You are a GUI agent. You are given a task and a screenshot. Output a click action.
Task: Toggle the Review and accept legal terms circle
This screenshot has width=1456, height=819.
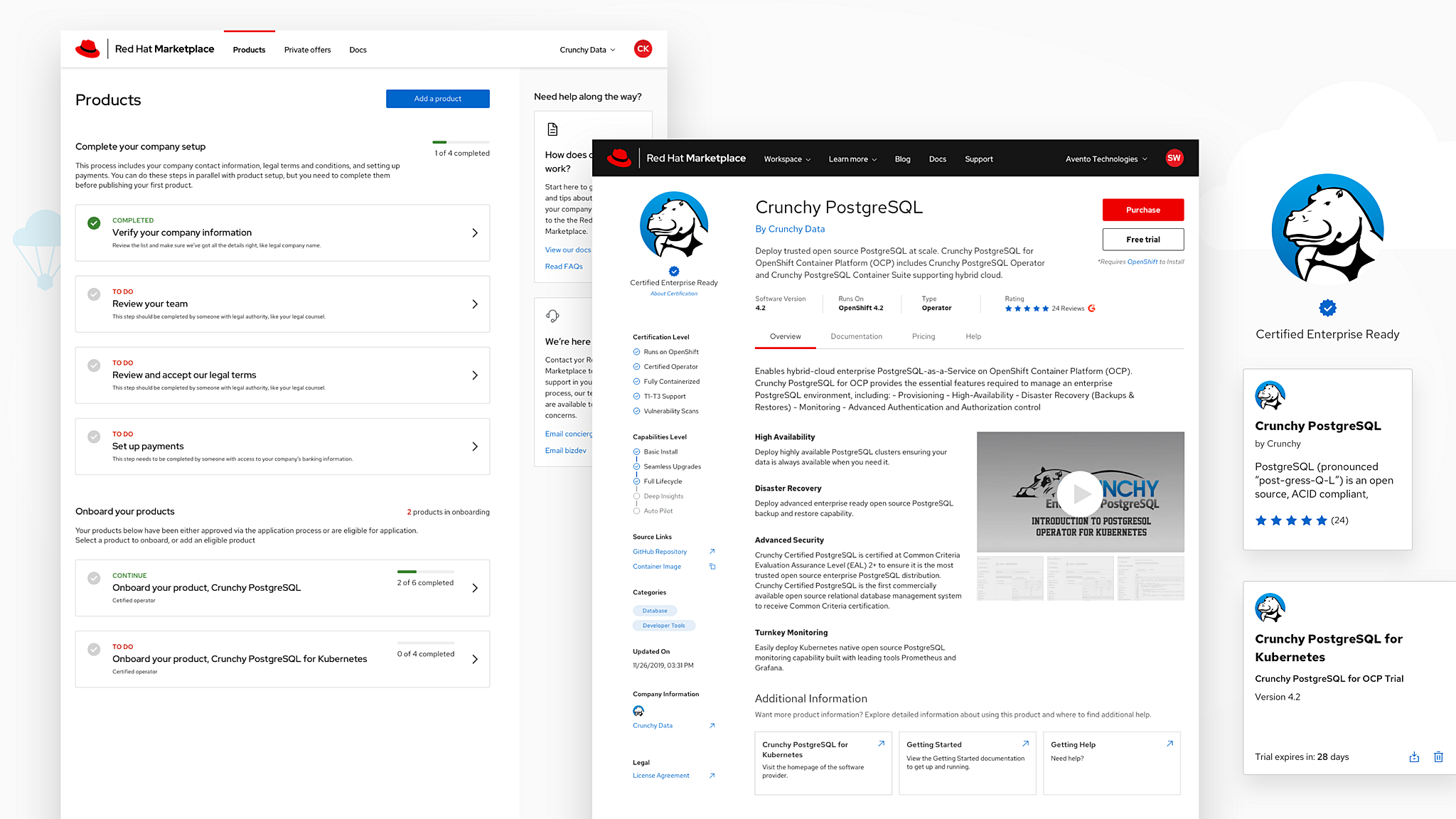[x=94, y=365]
